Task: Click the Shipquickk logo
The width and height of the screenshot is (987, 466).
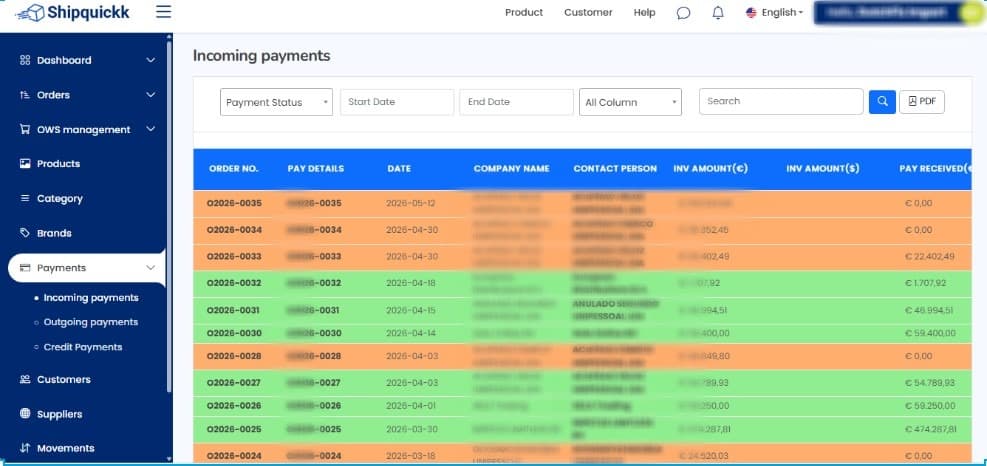Action: [72, 13]
